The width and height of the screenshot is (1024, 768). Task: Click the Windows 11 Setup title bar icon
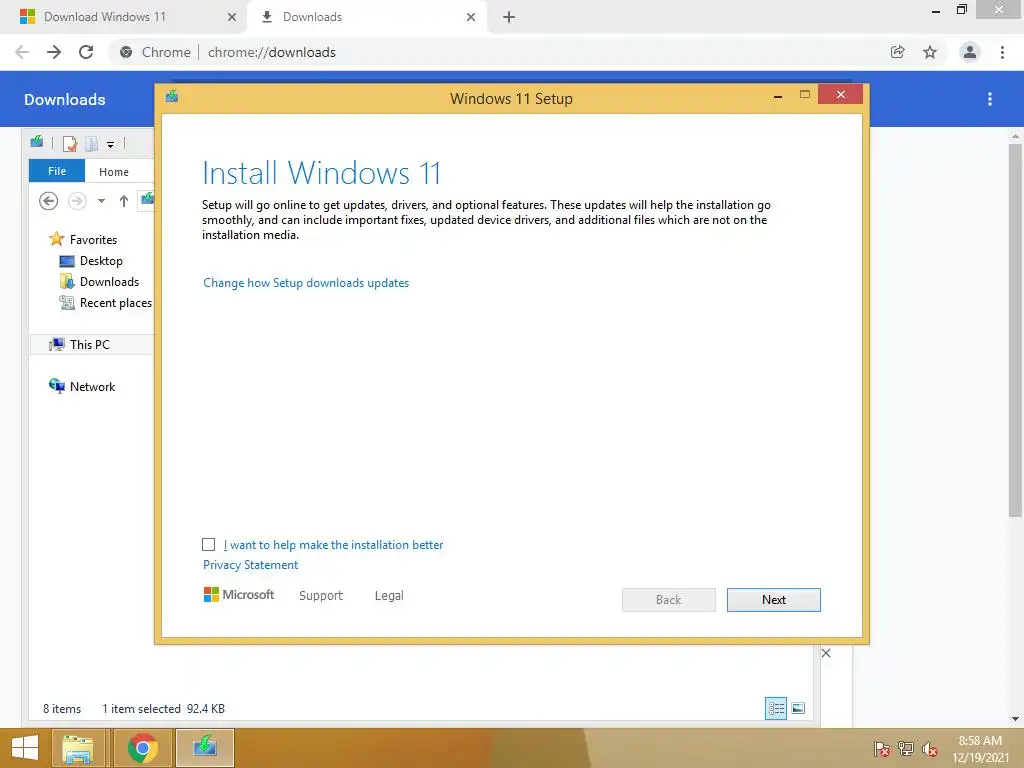coord(172,97)
